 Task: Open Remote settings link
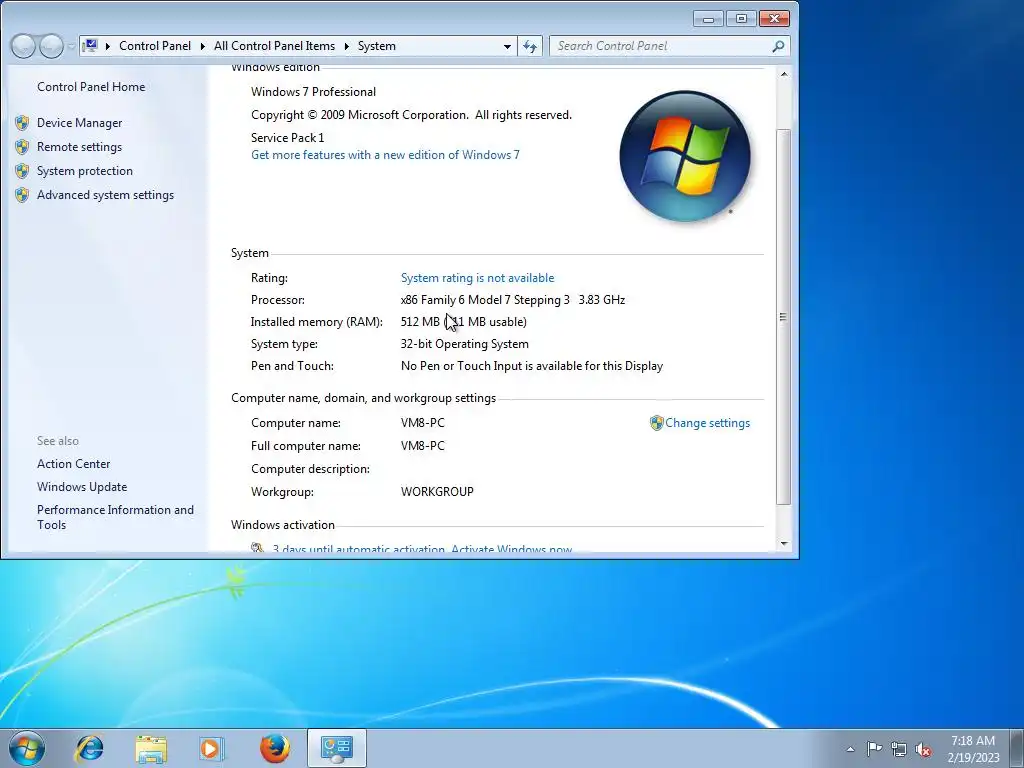(79, 147)
